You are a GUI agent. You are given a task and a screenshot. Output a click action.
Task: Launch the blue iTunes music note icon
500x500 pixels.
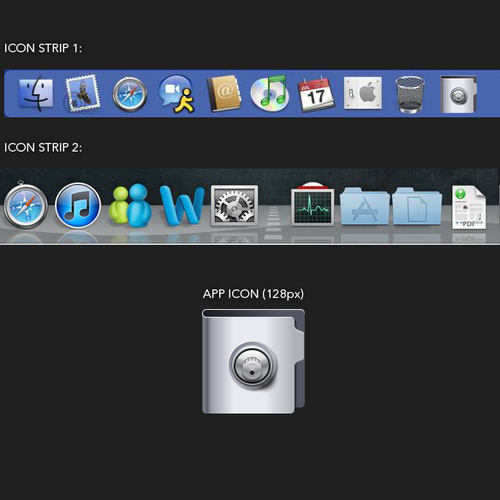pyautogui.click(x=78, y=205)
